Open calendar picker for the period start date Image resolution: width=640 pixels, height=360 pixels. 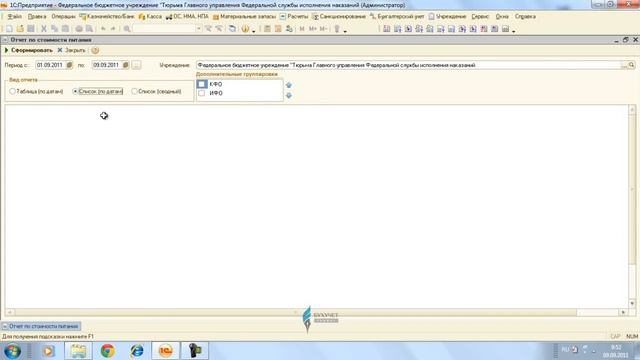[x=69, y=65]
